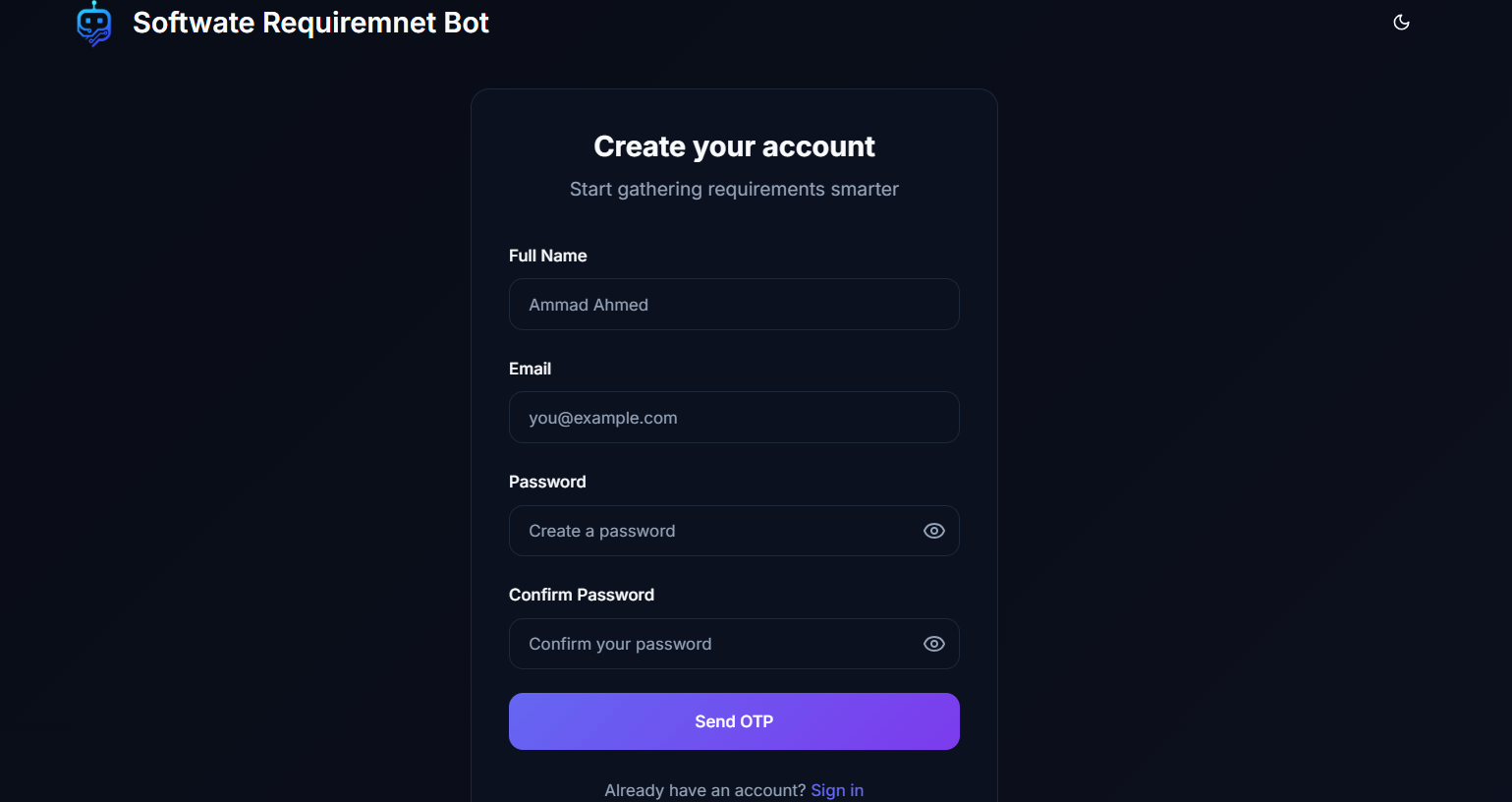This screenshot has height=802, width=1512.
Task: Click the Create your account heading
Action: coord(734,145)
